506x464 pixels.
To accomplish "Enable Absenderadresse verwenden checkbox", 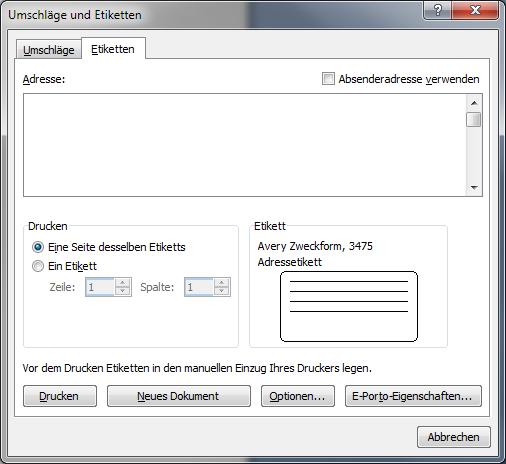I will click(328, 79).
